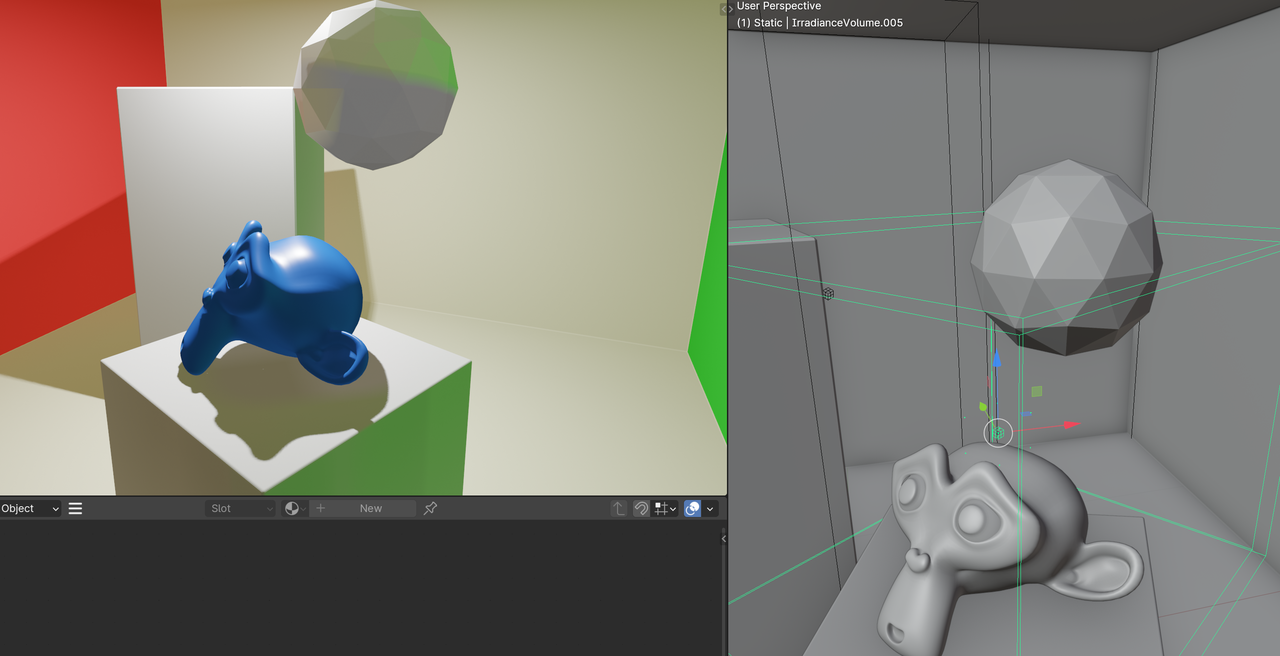Screen dimensions: 1280x656
Task: Select the circled irradiance volume origin
Action: (998, 433)
